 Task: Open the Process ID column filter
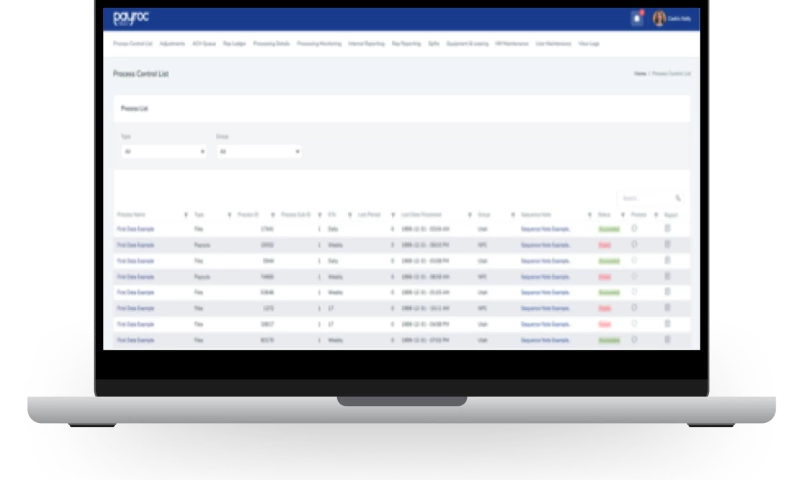pyautogui.click(x=272, y=215)
